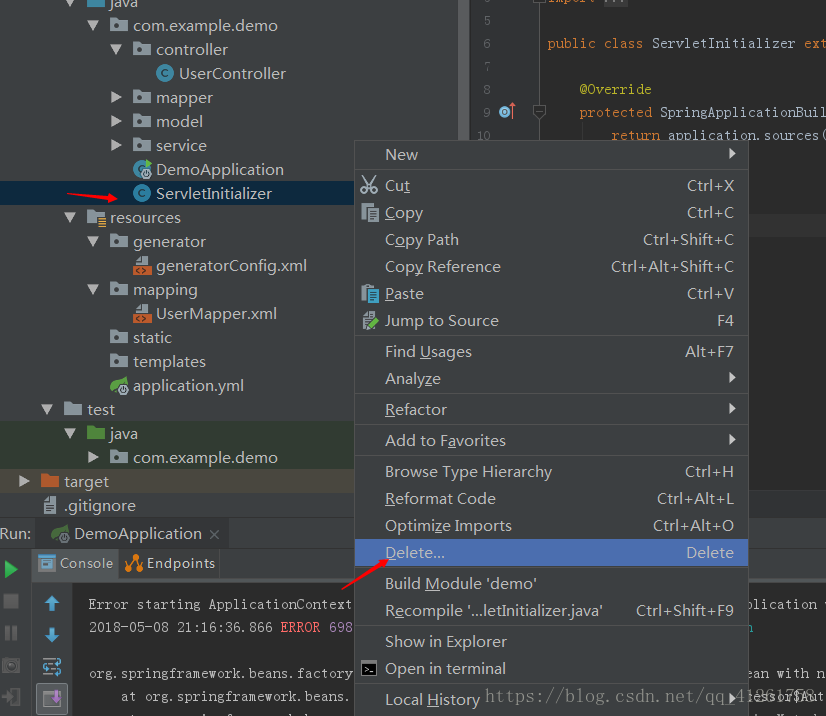The height and width of the screenshot is (716, 826).
Task: Click @Override annotation in the editor
Action: [x=615, y=89]
